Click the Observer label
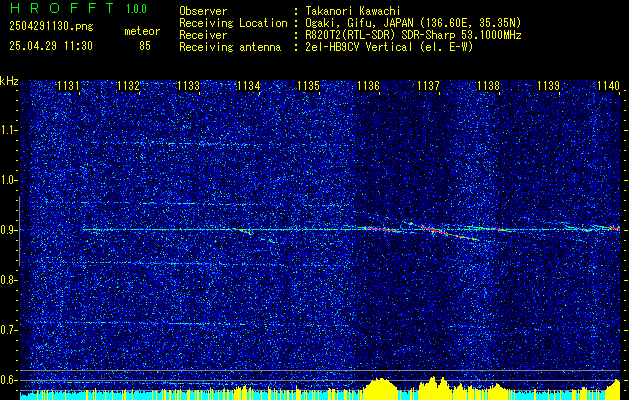 pyautogui.click(x=203, y=11)
